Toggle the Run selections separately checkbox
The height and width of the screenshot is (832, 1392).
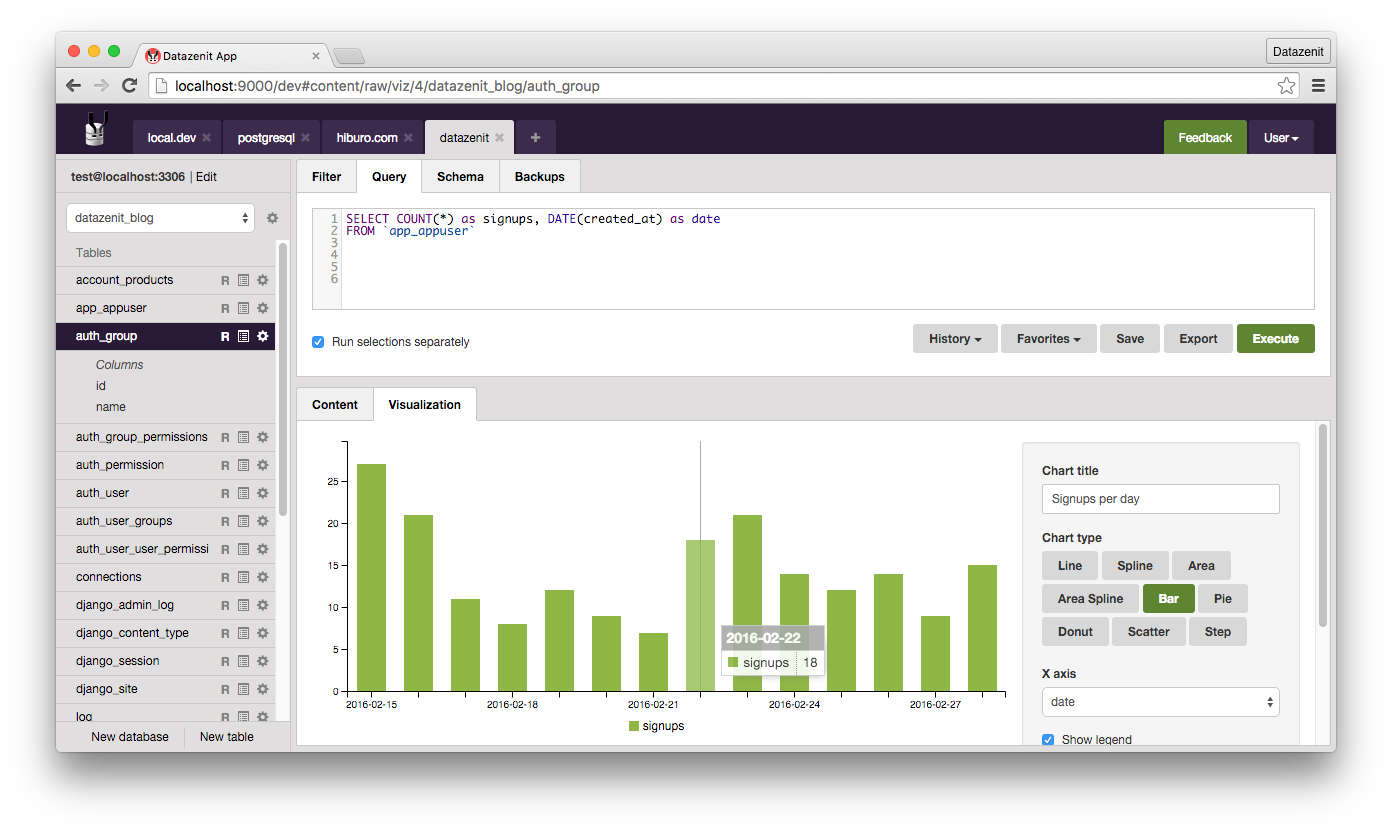(318, 342)
